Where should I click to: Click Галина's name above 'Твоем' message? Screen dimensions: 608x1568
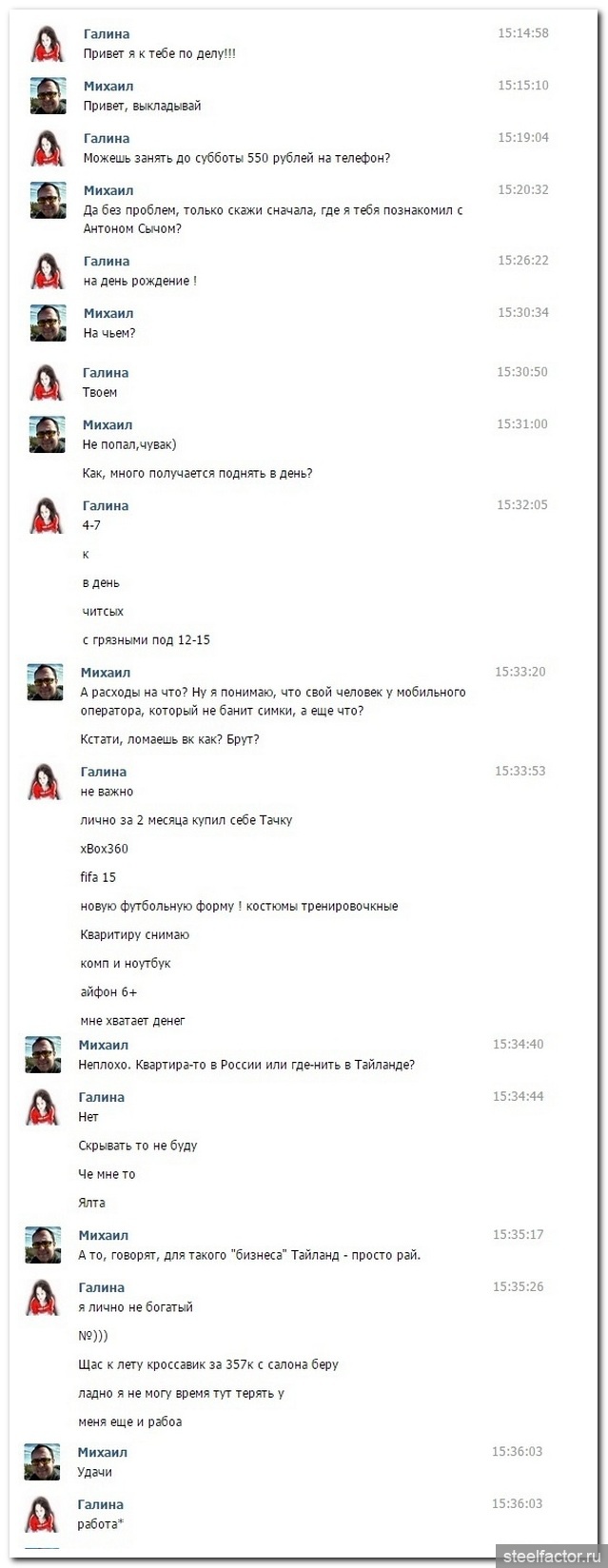click(x=106, y=373)
